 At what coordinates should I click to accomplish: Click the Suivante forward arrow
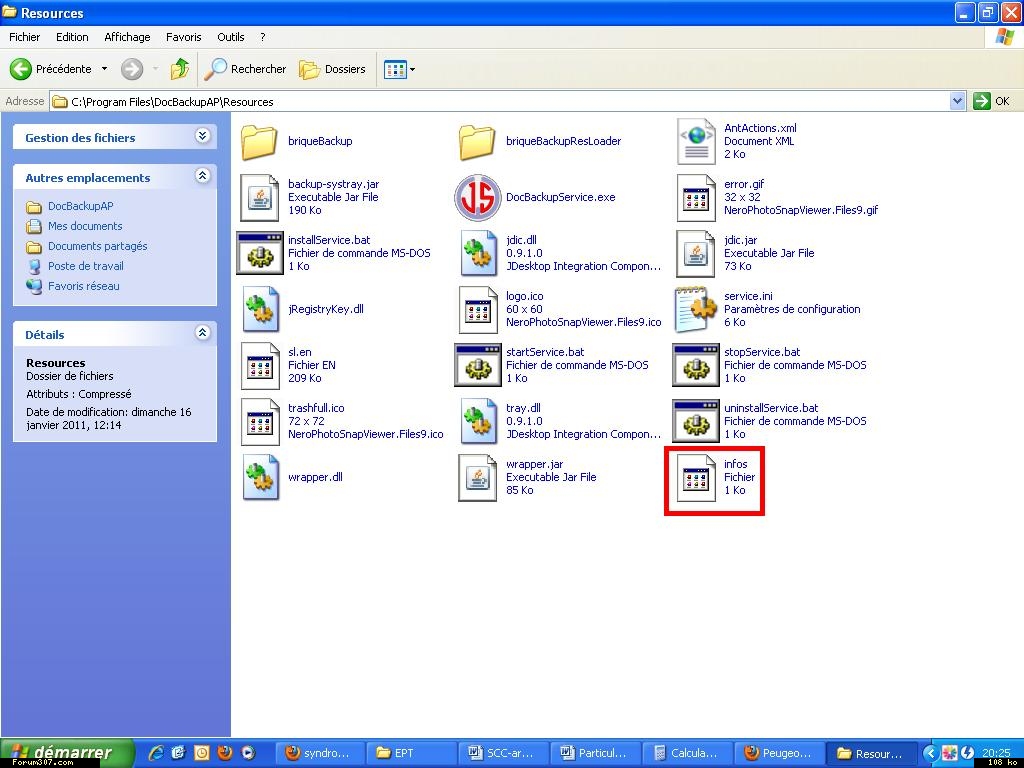[132, 69]
